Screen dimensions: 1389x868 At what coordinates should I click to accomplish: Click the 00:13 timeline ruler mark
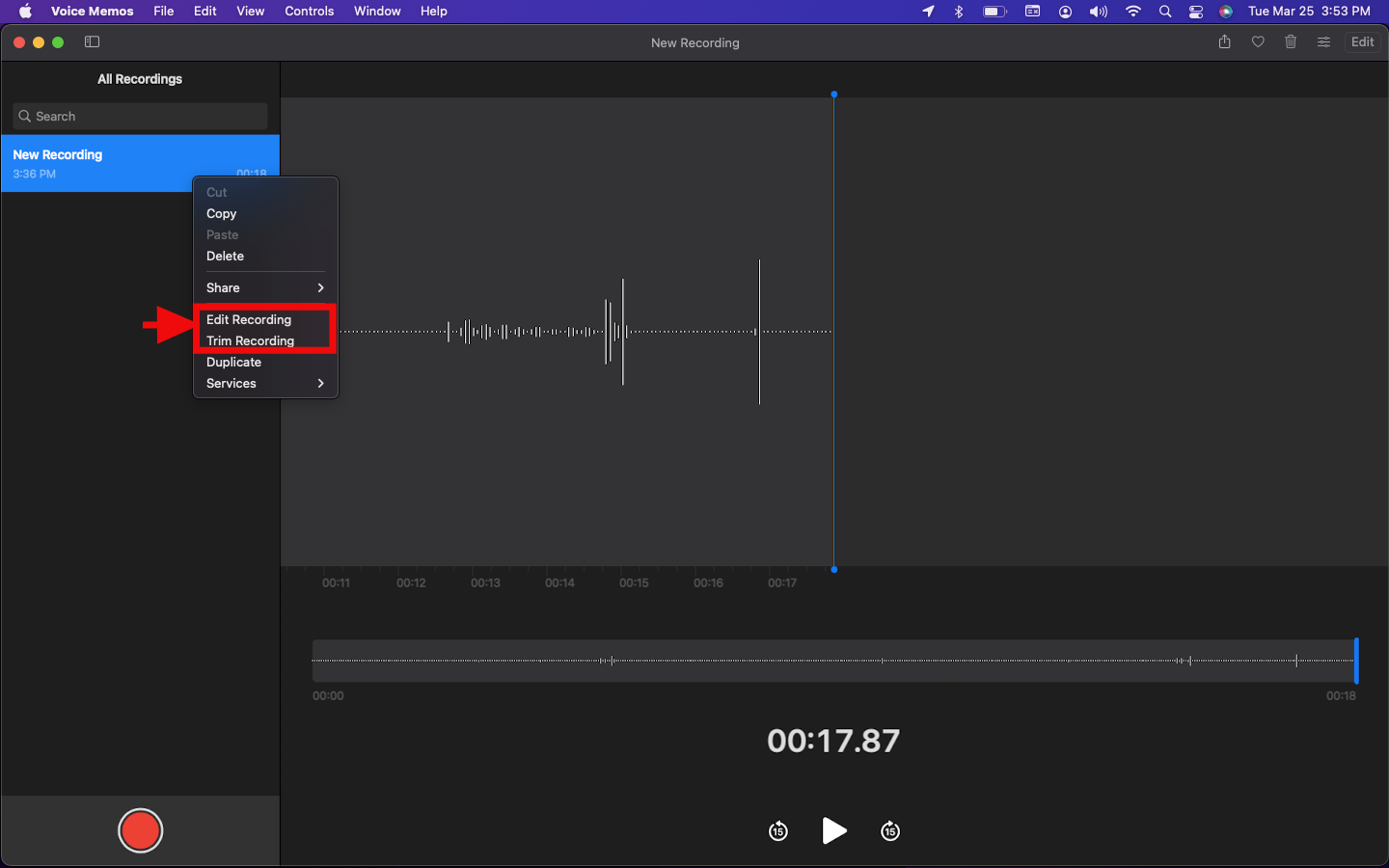click(x=485, y=583)
